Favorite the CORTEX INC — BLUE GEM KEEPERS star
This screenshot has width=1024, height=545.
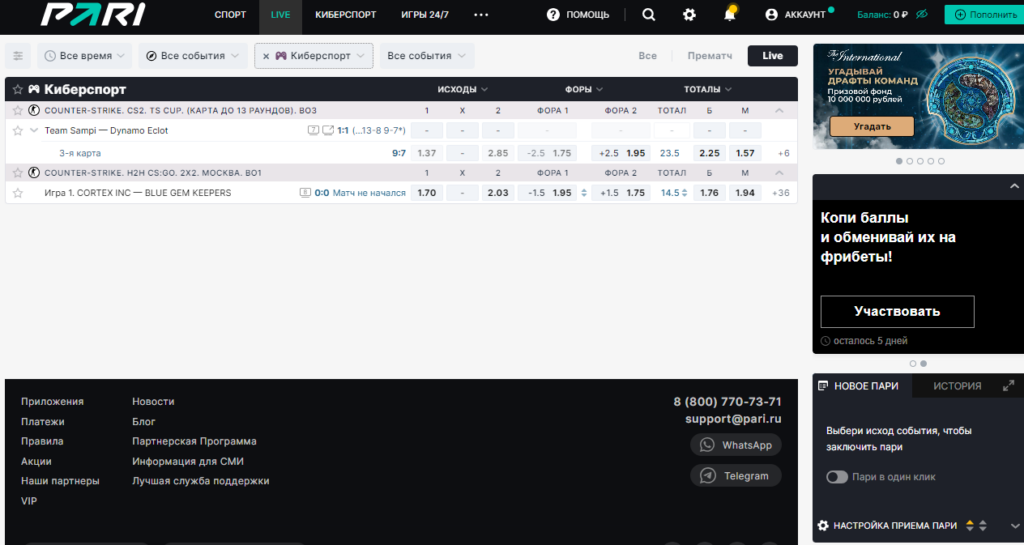coord(18,193)
